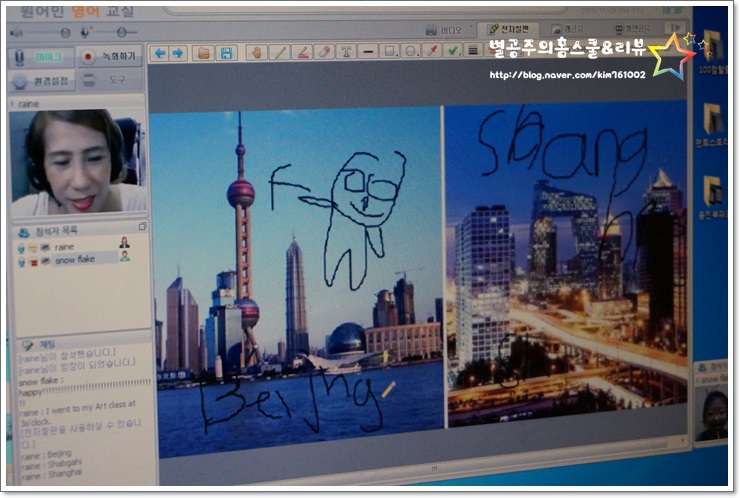The height and width of the screenshot is (498, 740).
Task: Select snow flake in the participant list
Action: 75,260
